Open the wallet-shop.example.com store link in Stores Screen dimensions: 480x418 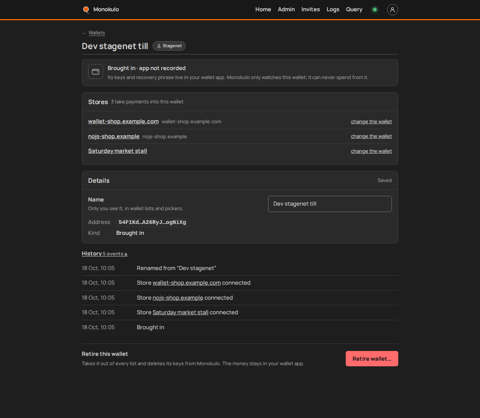(x=123, y=121)
